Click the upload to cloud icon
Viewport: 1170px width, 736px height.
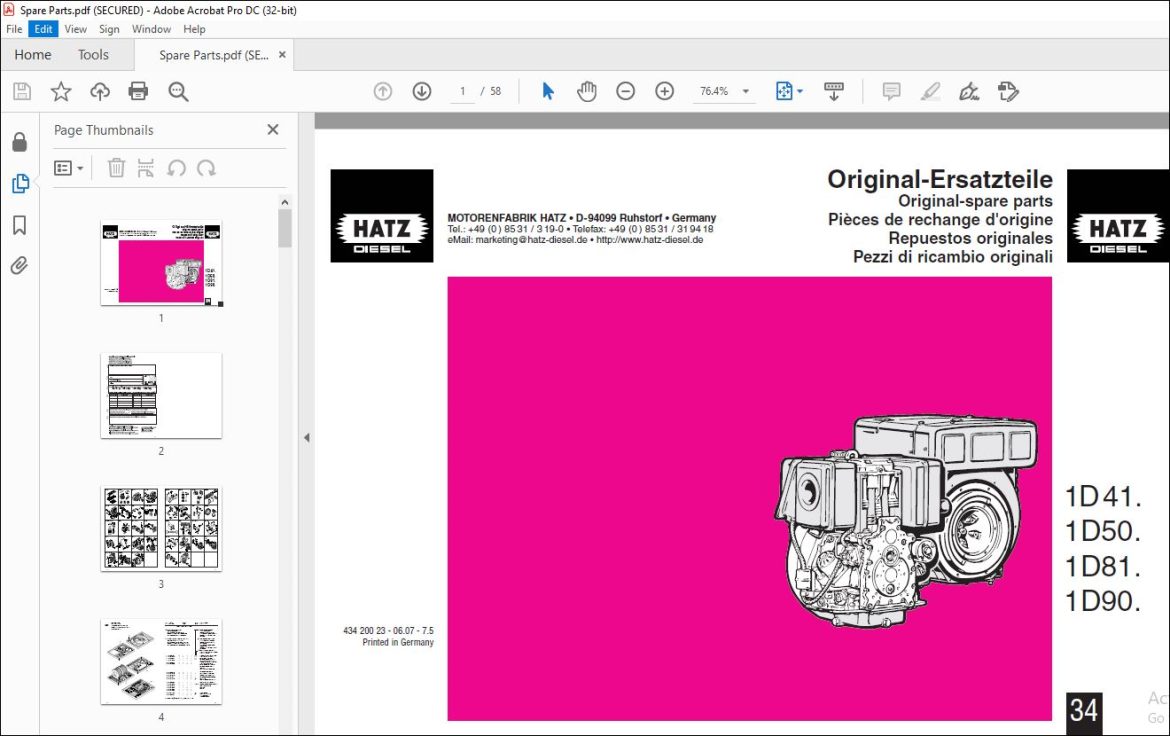click(100, 91)
